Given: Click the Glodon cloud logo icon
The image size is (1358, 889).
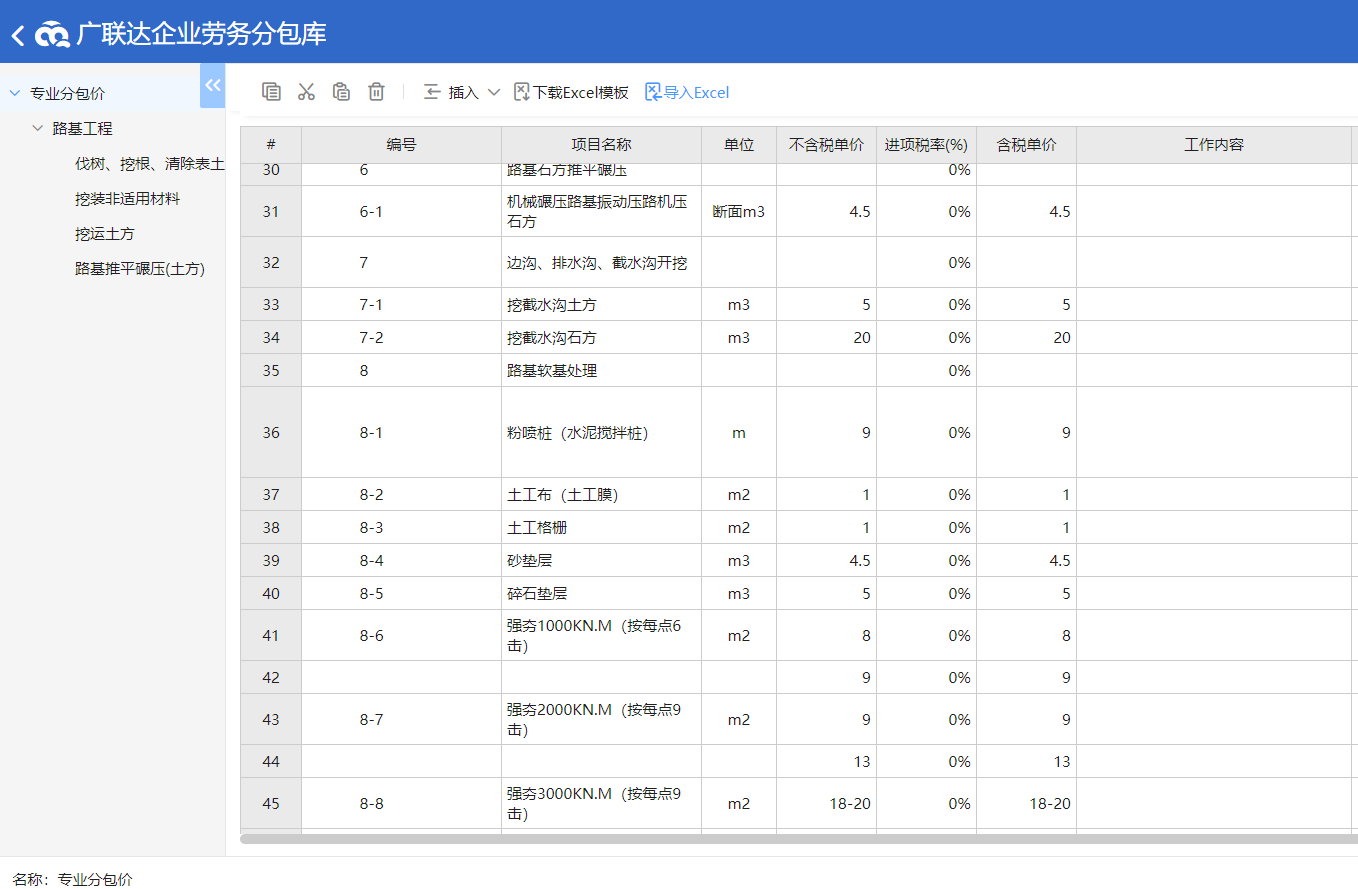Looking at the screenshot, I should (52, 36).
